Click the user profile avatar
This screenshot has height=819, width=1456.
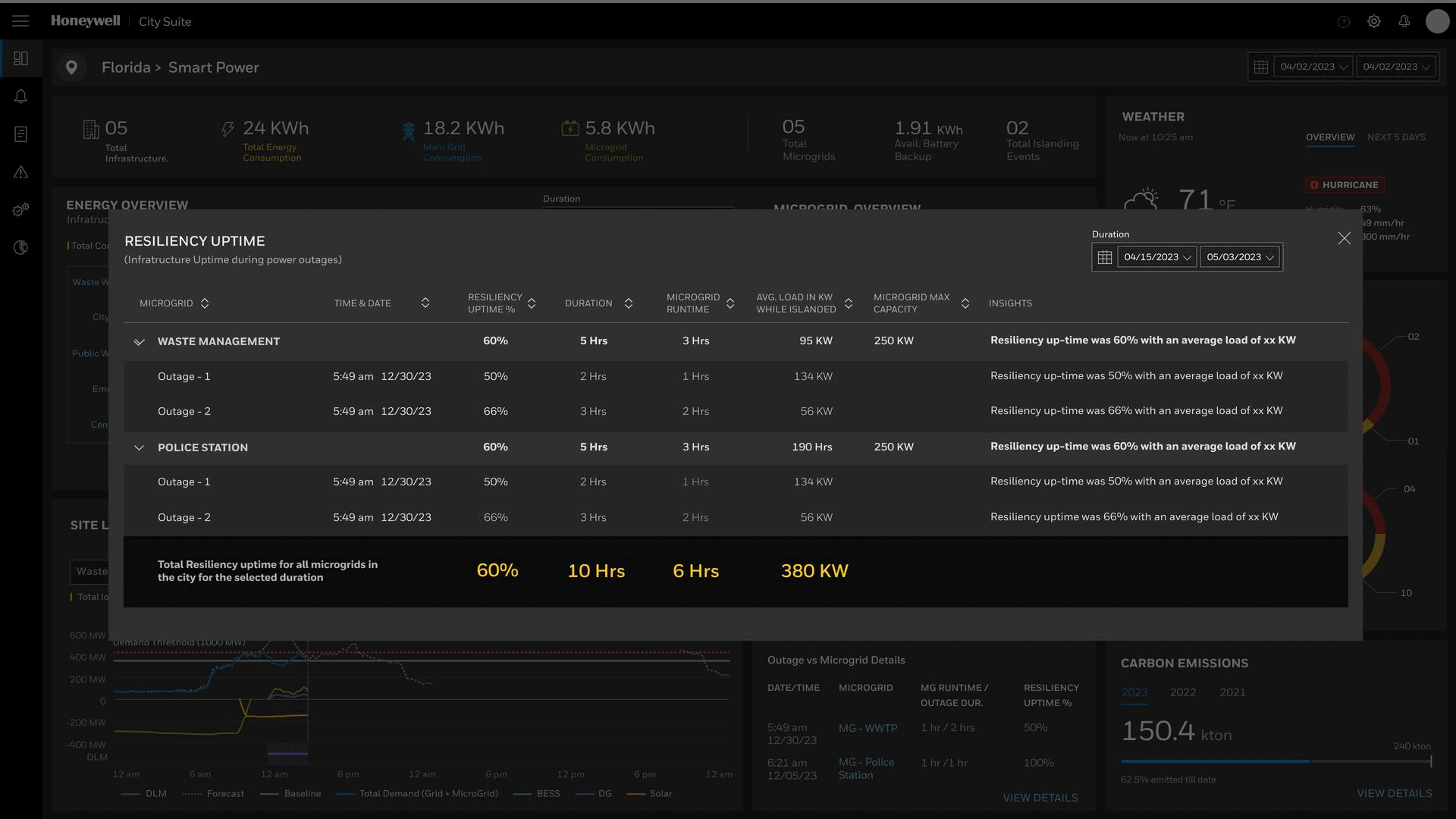click(x=1437, y=21)
